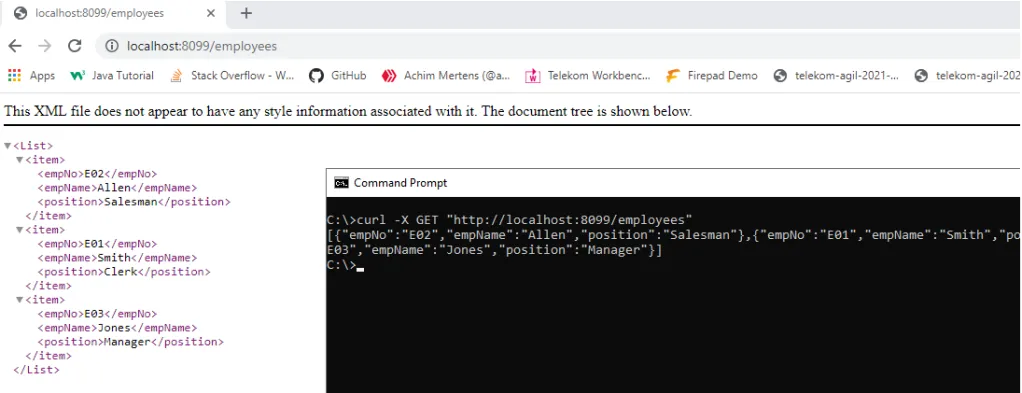The height and width of the screenshot is (393, 1022).
Task: Open the Firepad Demo bookmark
Action: (x=712, y=76)
